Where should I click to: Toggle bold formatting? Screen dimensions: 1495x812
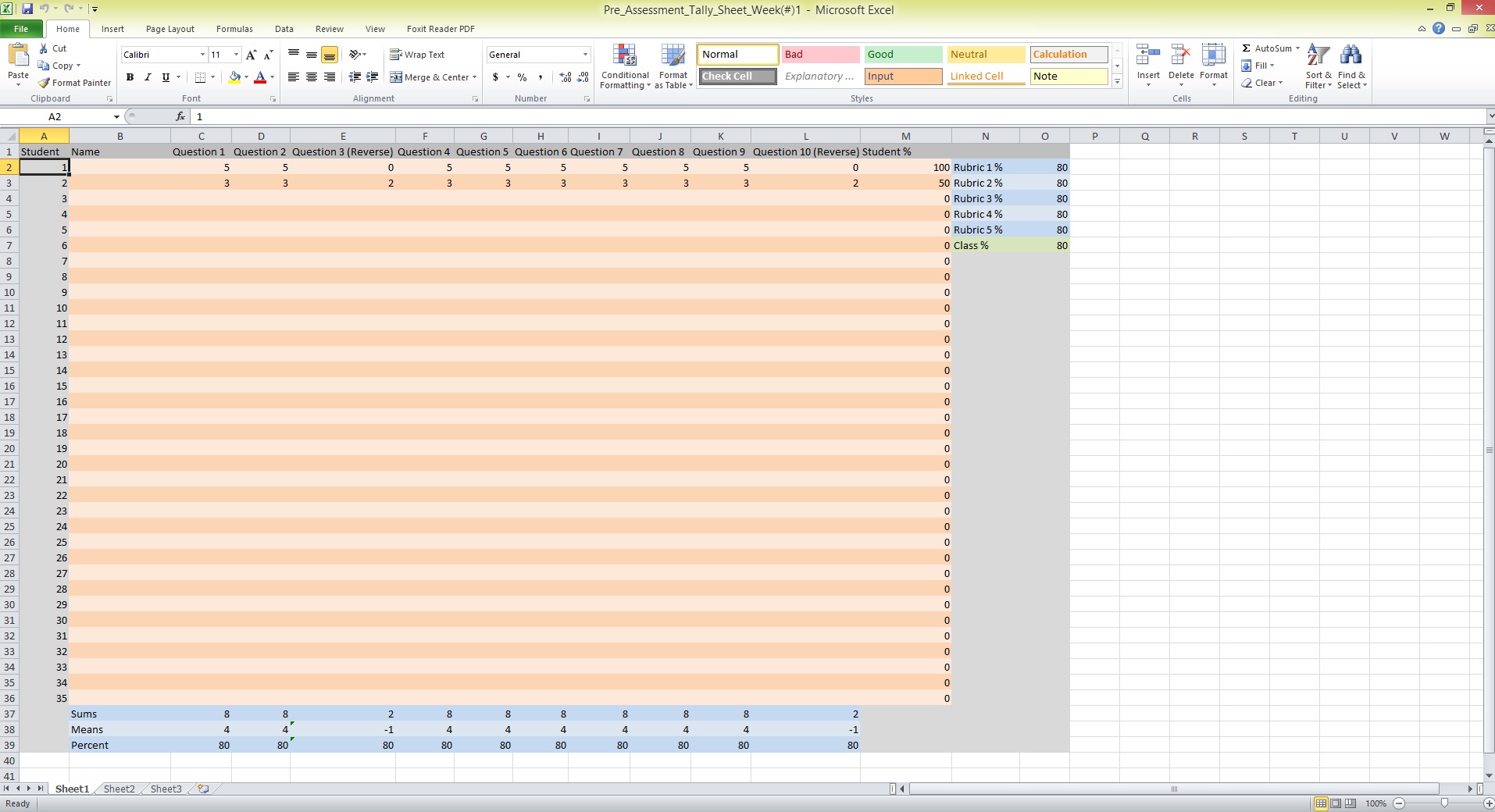click(x=130, y=77)
